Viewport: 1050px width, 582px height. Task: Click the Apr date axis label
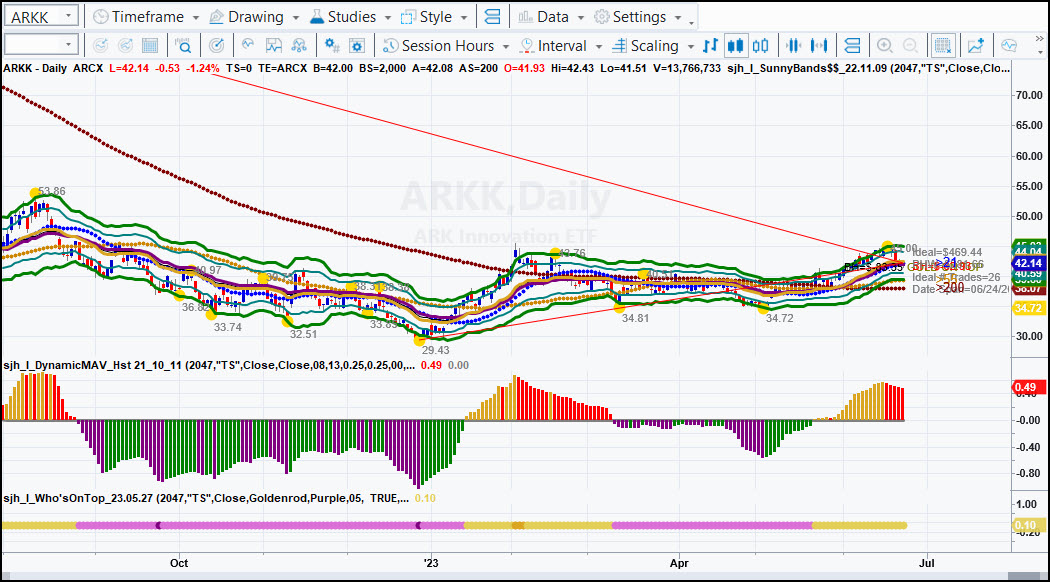pos(679,563)
